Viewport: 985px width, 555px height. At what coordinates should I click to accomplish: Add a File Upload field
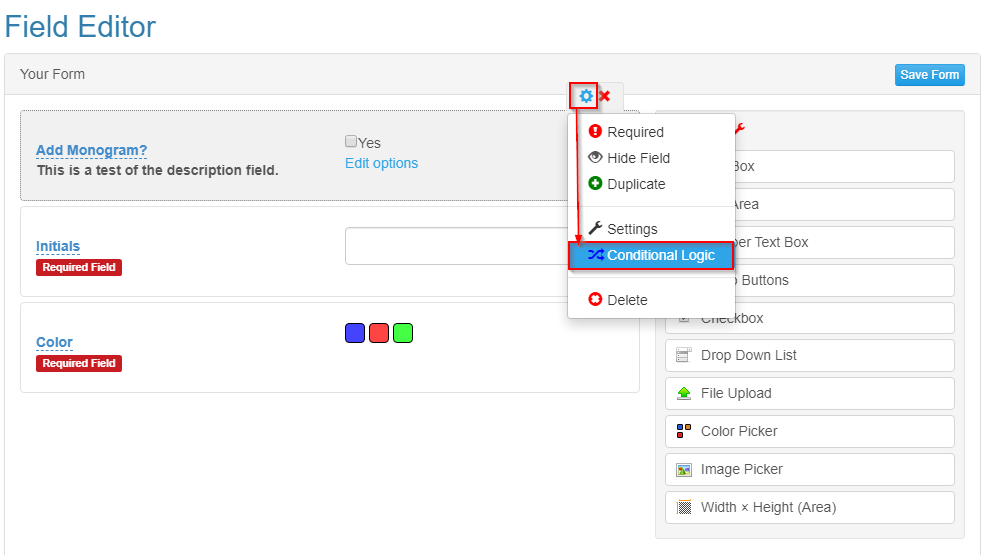click(810, 393)
